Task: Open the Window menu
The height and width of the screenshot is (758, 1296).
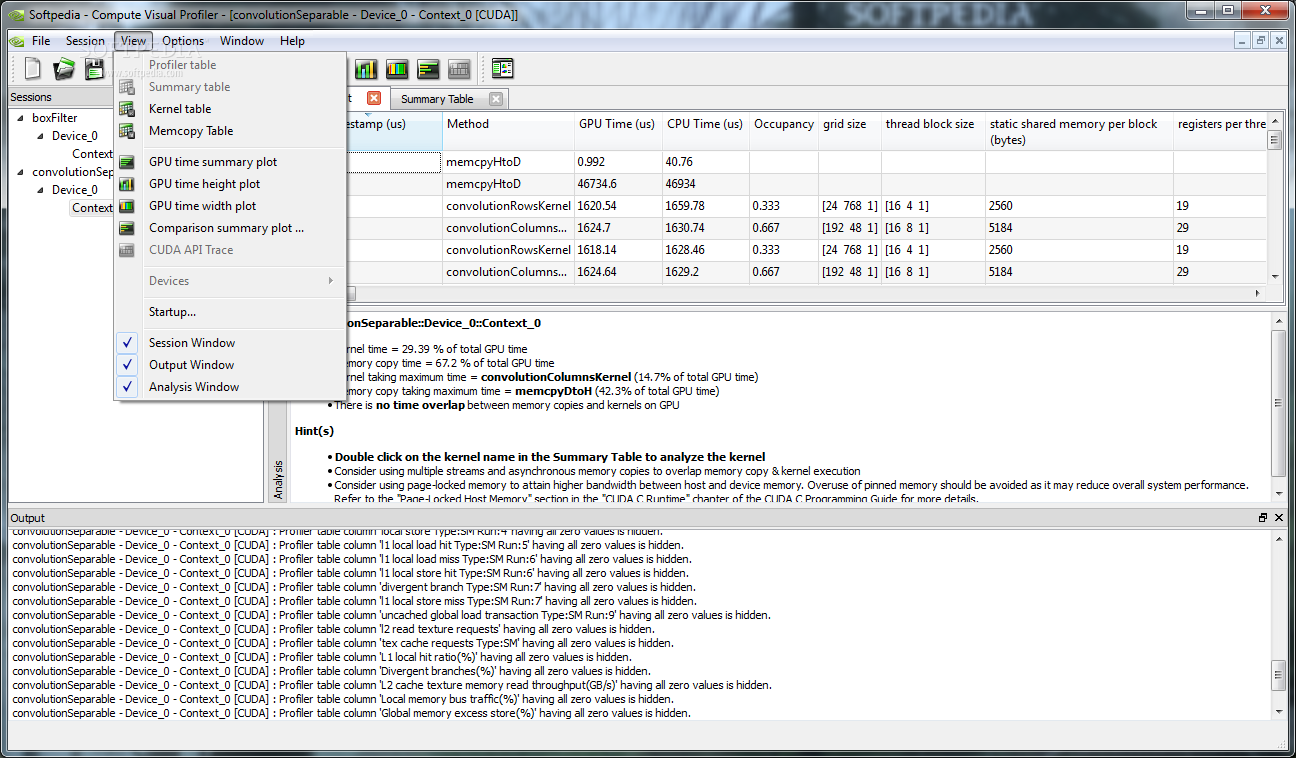Action: coord(242,41)
